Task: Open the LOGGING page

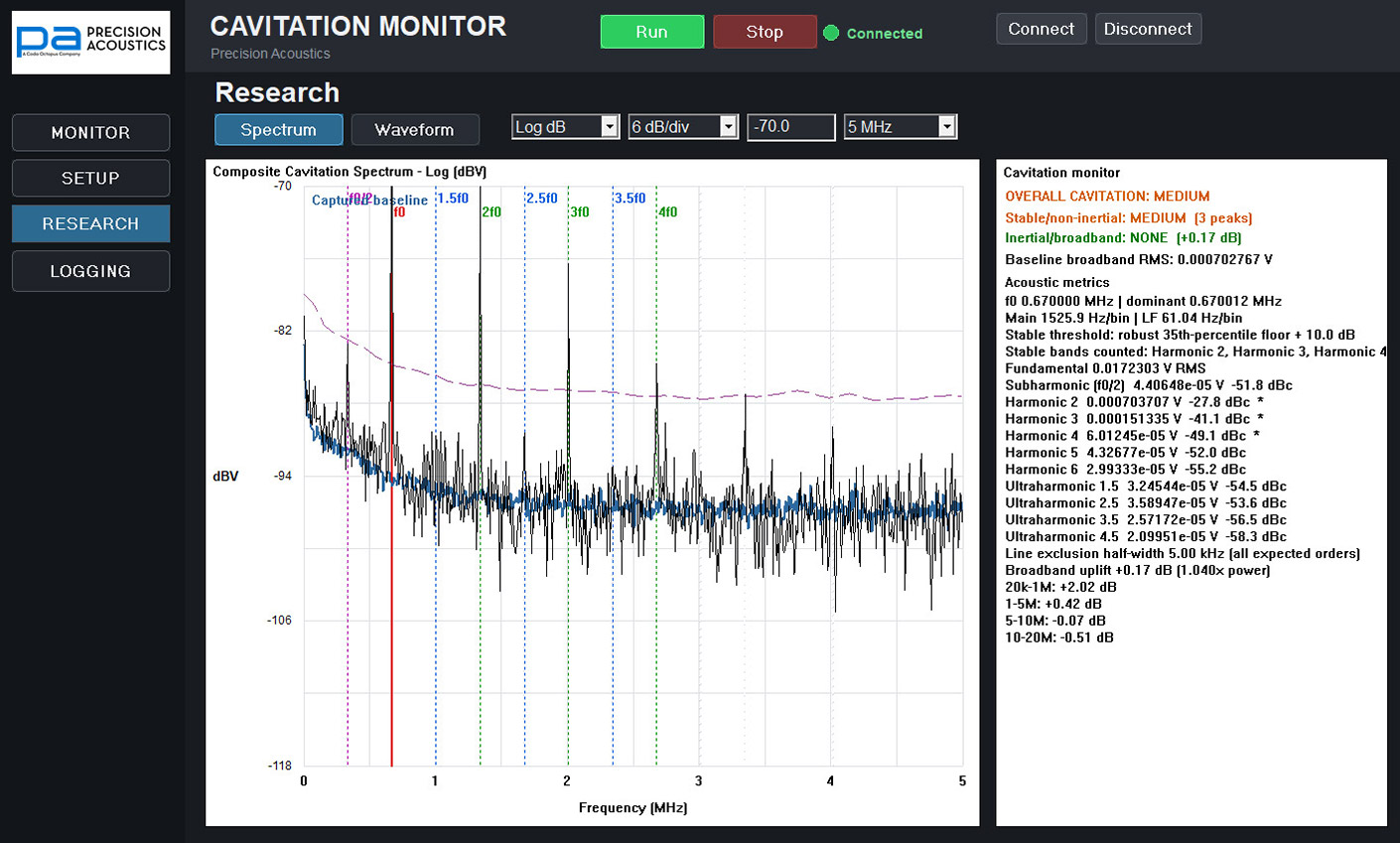Action: (x=90, y=271)
